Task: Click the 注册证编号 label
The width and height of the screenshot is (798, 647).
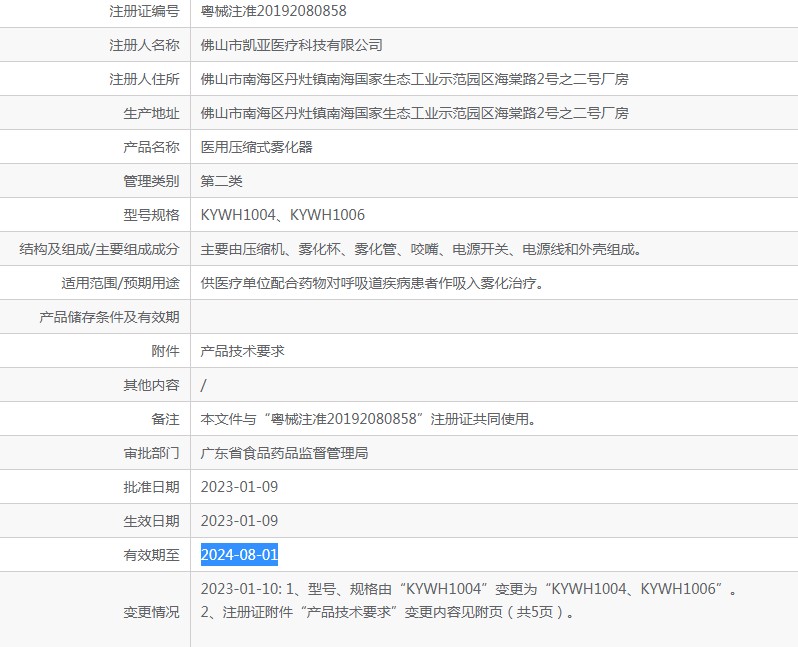Action: [x=144, y=11]
